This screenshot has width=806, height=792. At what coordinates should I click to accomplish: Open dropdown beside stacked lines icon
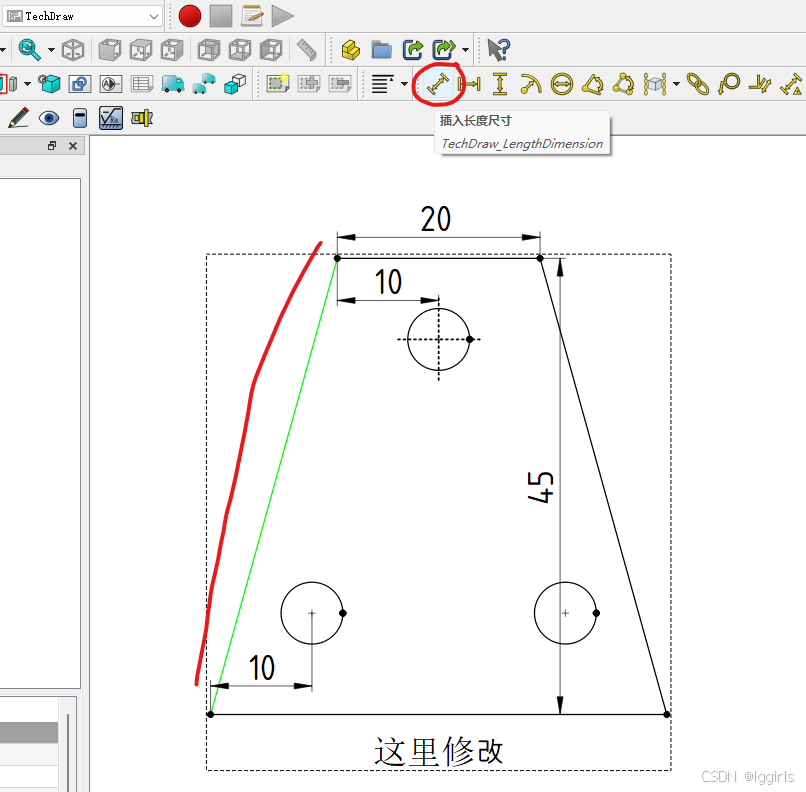(405, 84)
